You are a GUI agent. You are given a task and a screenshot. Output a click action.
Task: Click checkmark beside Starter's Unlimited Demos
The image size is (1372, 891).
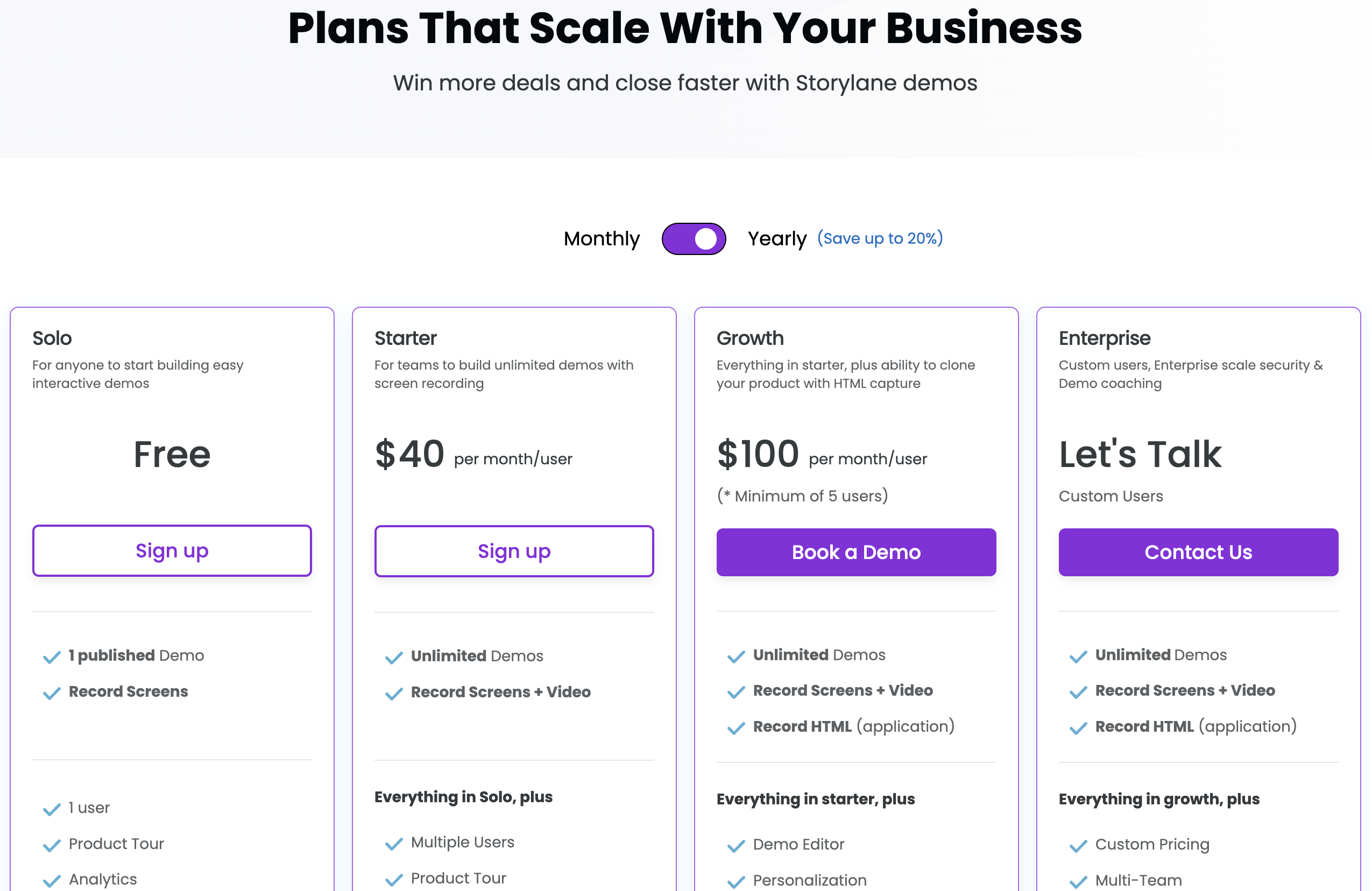pyautogui.click(x=394, y=657)
